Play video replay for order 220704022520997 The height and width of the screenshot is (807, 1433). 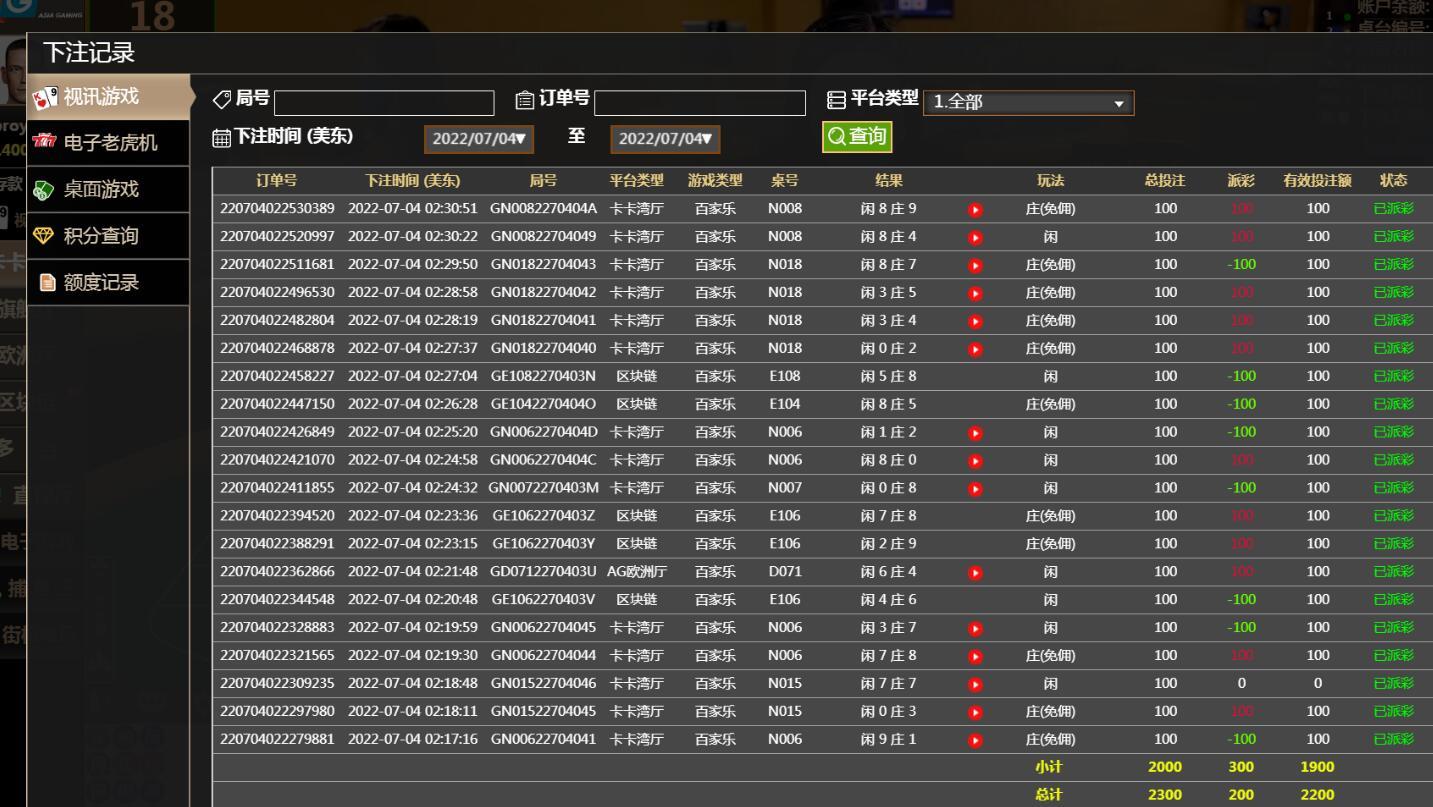976,238
